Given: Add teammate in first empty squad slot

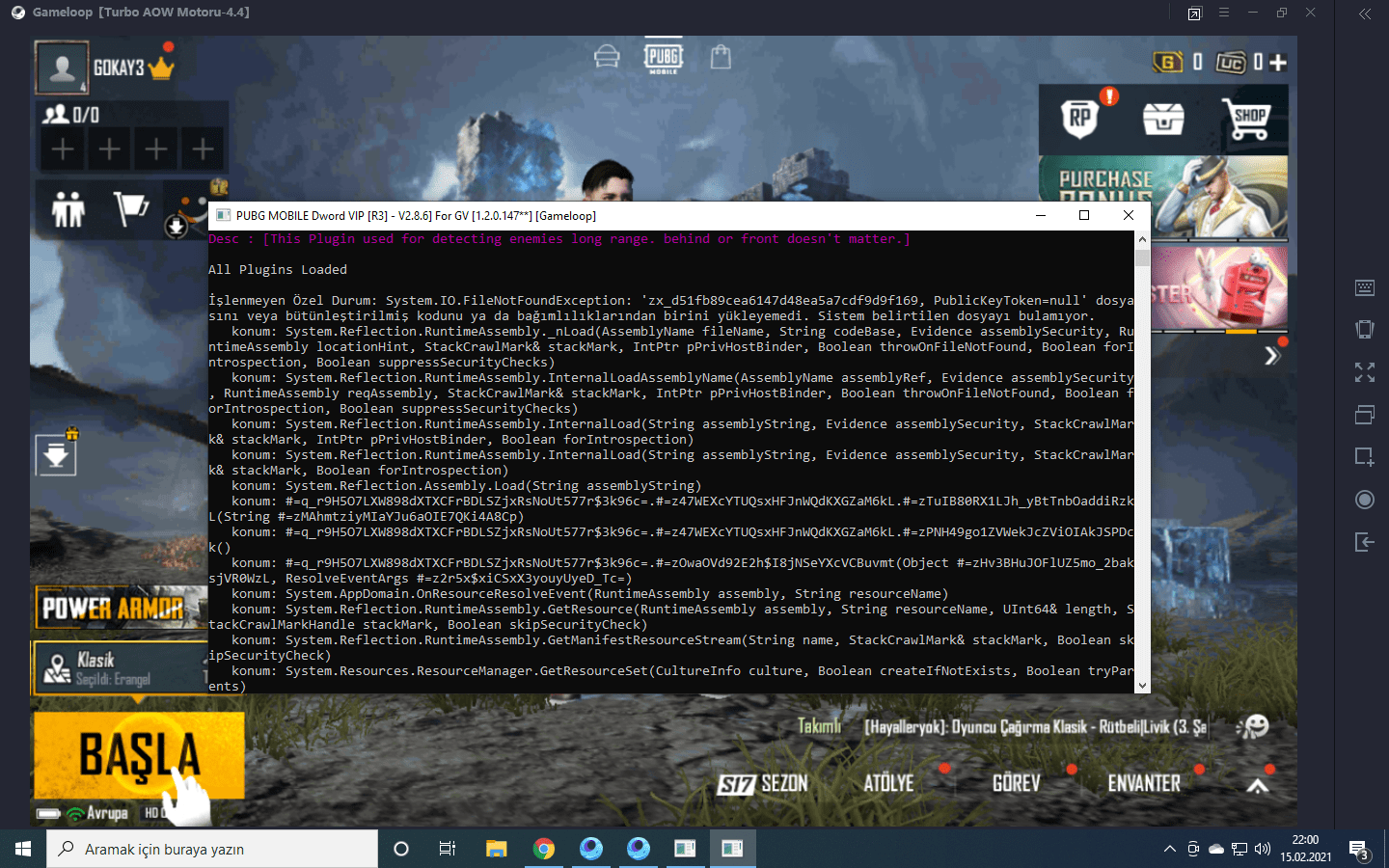Looking at the screenshot, I should click(x=63, y=149).
